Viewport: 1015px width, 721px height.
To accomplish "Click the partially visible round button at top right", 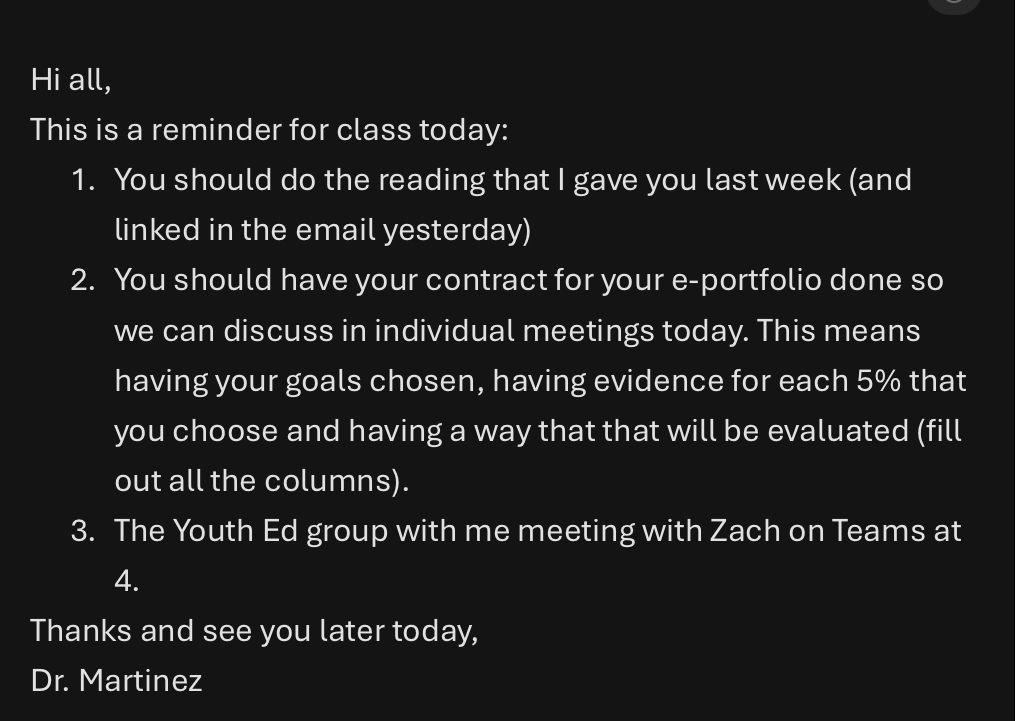I will (x=954, y=5).
